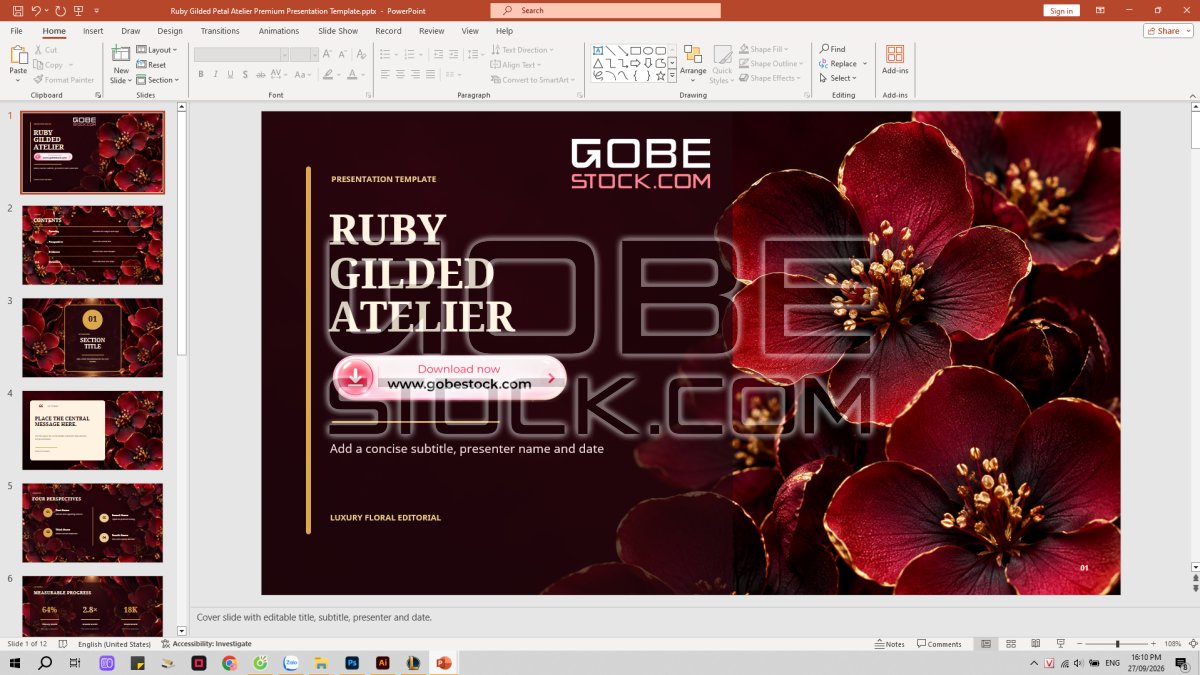The width and height of the screenshot is (1200, 675).
Task: Click the Reset slide button
Action: point(151,65)
